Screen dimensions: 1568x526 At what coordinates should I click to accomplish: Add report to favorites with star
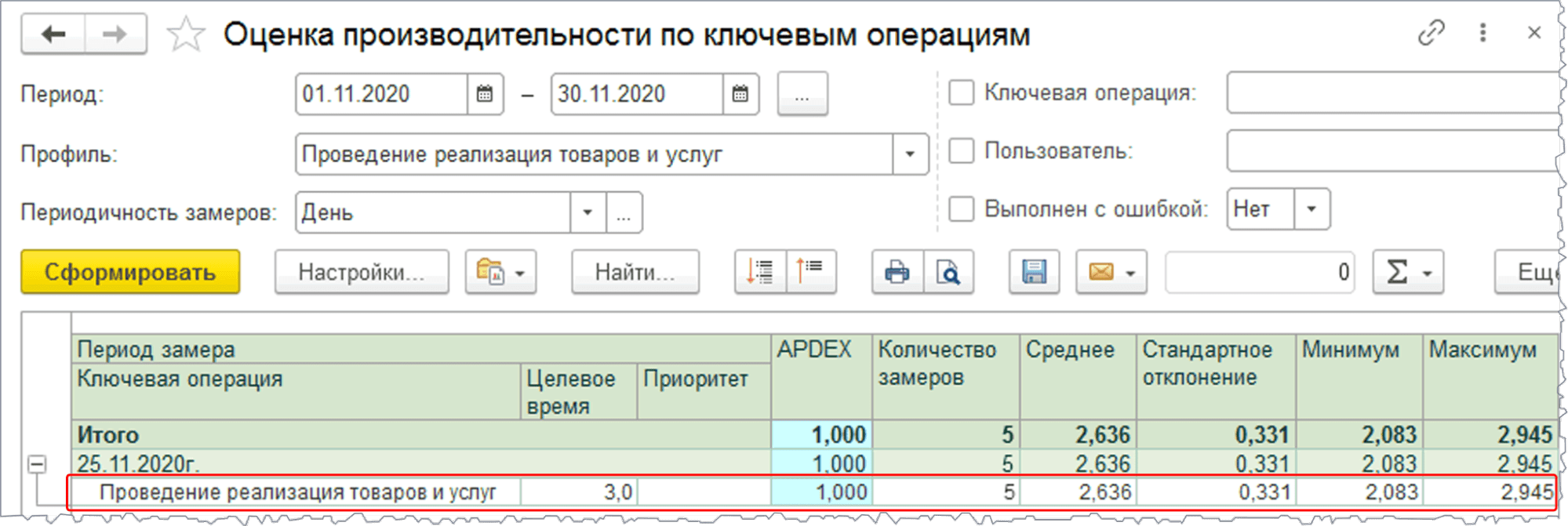click(186, 35)
